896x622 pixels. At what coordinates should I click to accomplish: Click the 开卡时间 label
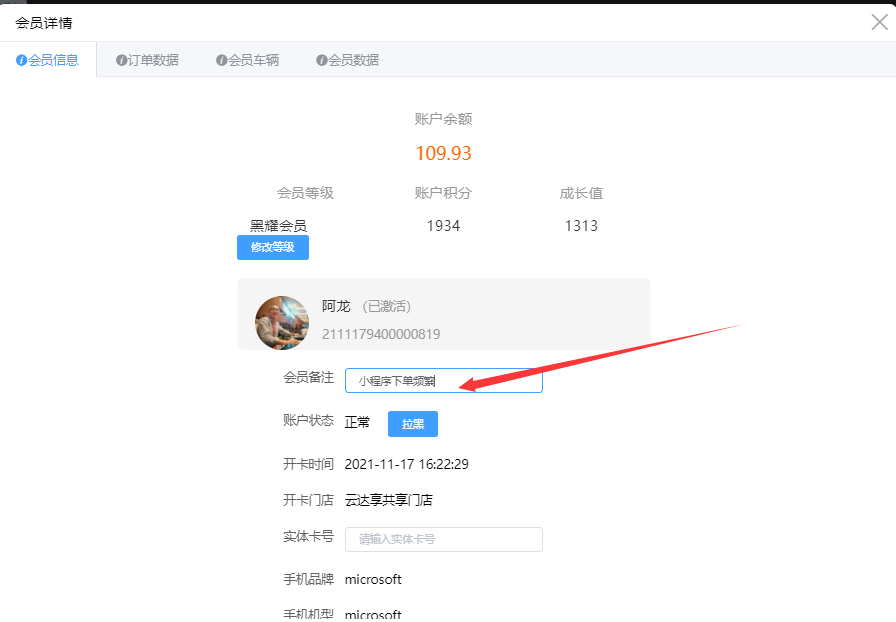coord(309,464)
